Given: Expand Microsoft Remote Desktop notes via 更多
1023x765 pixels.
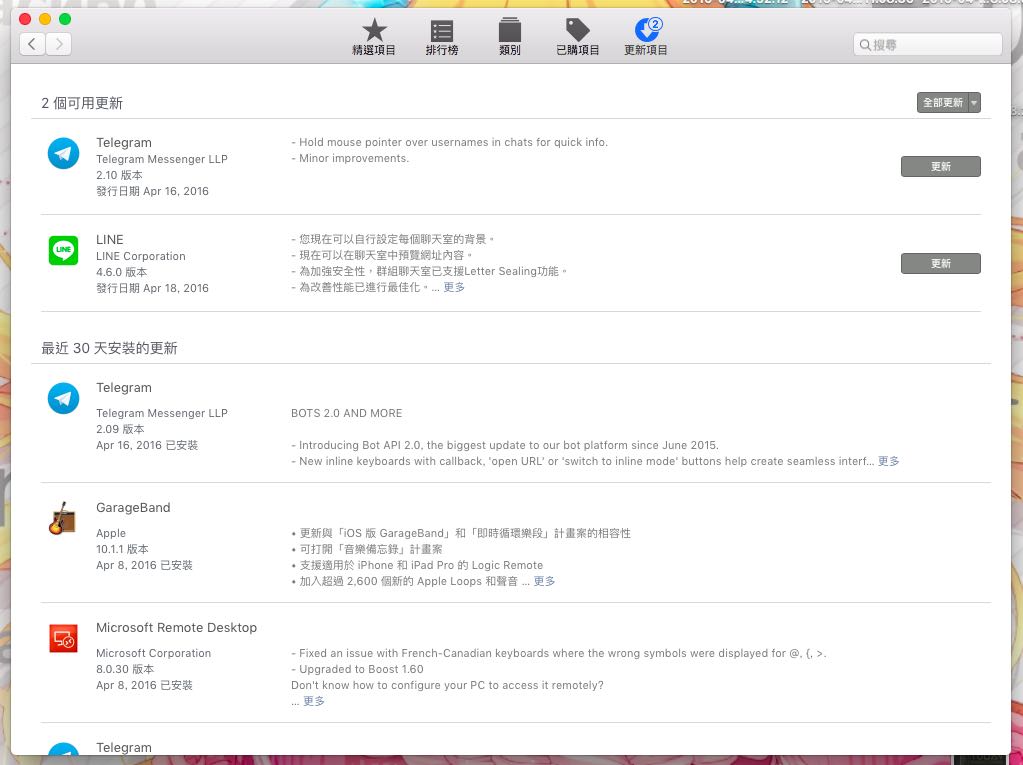Looking at the screenshot, I should tap(314, 701).
